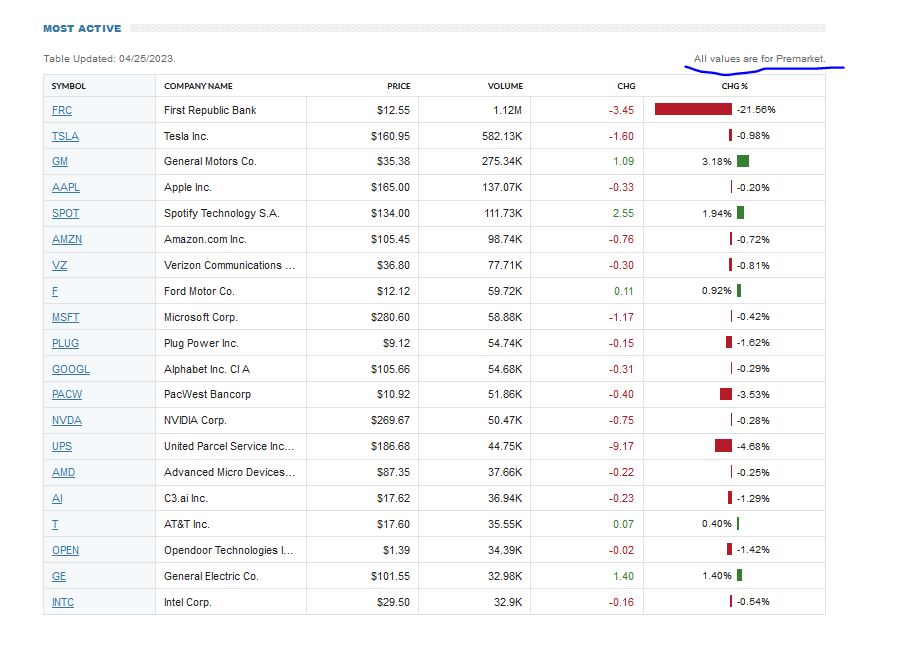This screenshot has width=903, height=645.
Task: Open the SPOT symbol link
Action: 65,214
